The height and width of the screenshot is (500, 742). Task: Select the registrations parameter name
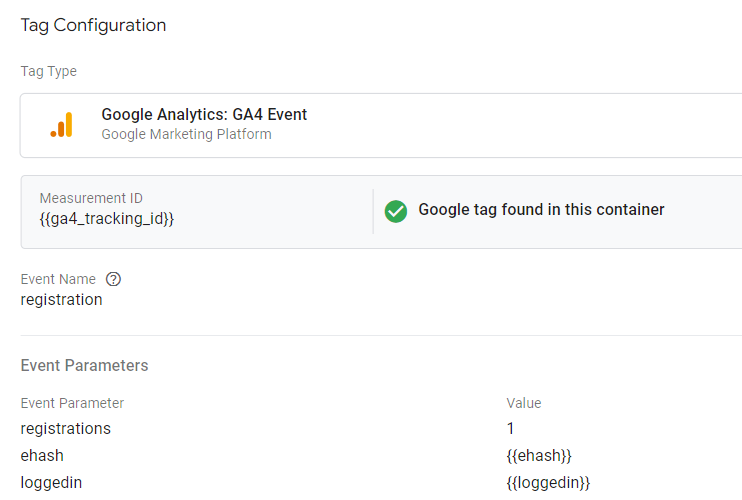tap(66, 428)
